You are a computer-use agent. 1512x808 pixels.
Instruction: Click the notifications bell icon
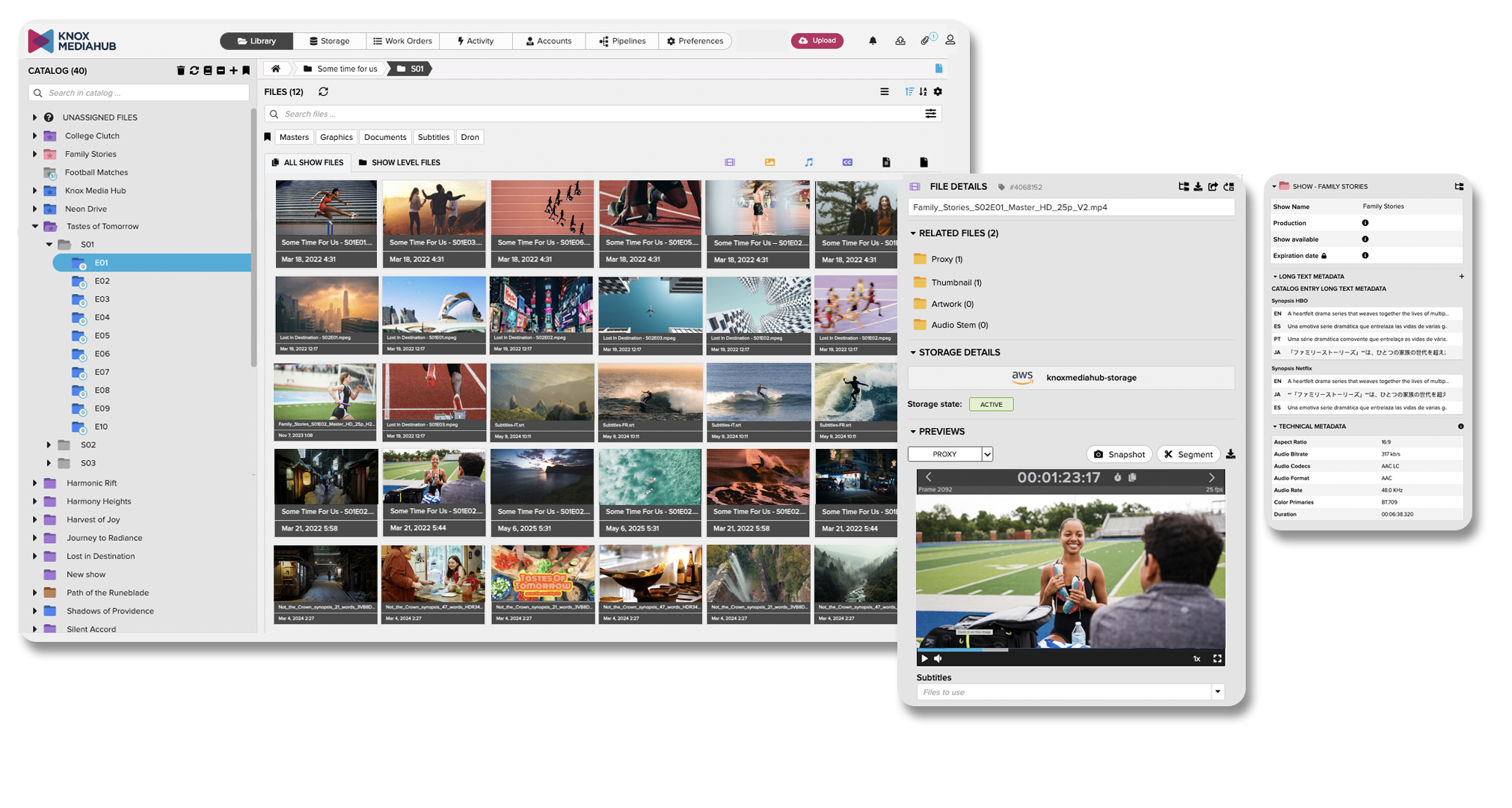873,40
